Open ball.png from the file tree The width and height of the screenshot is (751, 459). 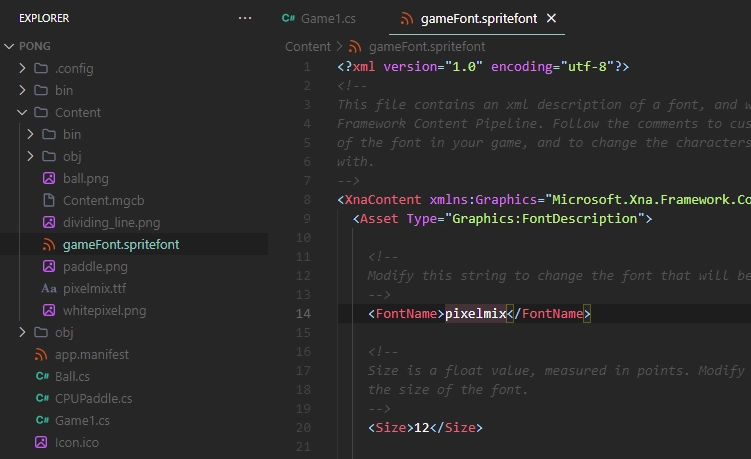(x=86, y=178)
